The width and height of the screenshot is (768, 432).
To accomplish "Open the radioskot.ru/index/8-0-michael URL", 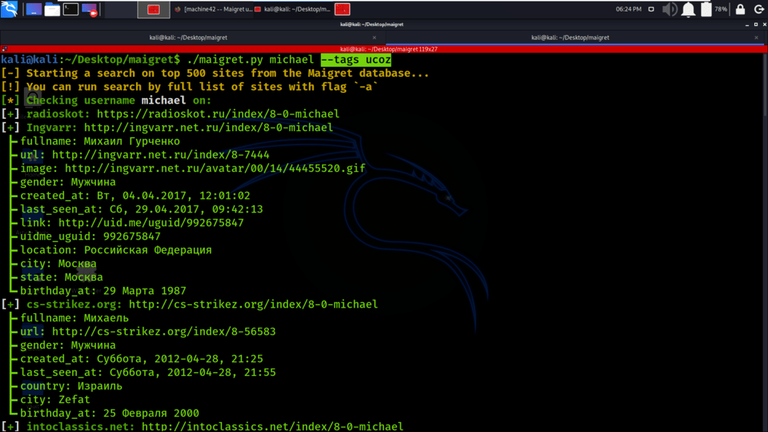I will coord(218,114).
